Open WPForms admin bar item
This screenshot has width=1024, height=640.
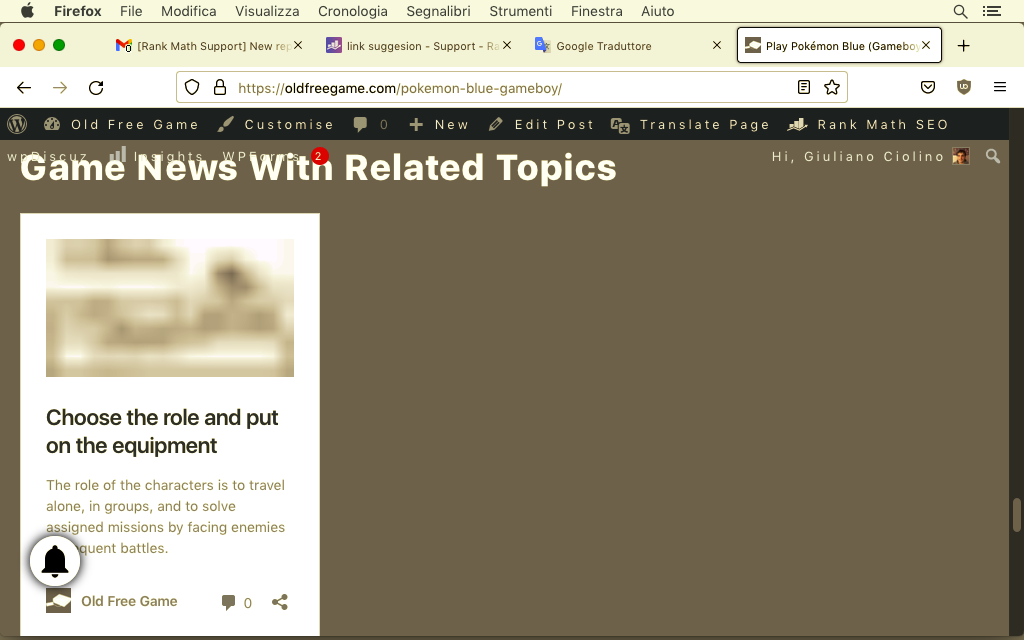click(274, 156)
